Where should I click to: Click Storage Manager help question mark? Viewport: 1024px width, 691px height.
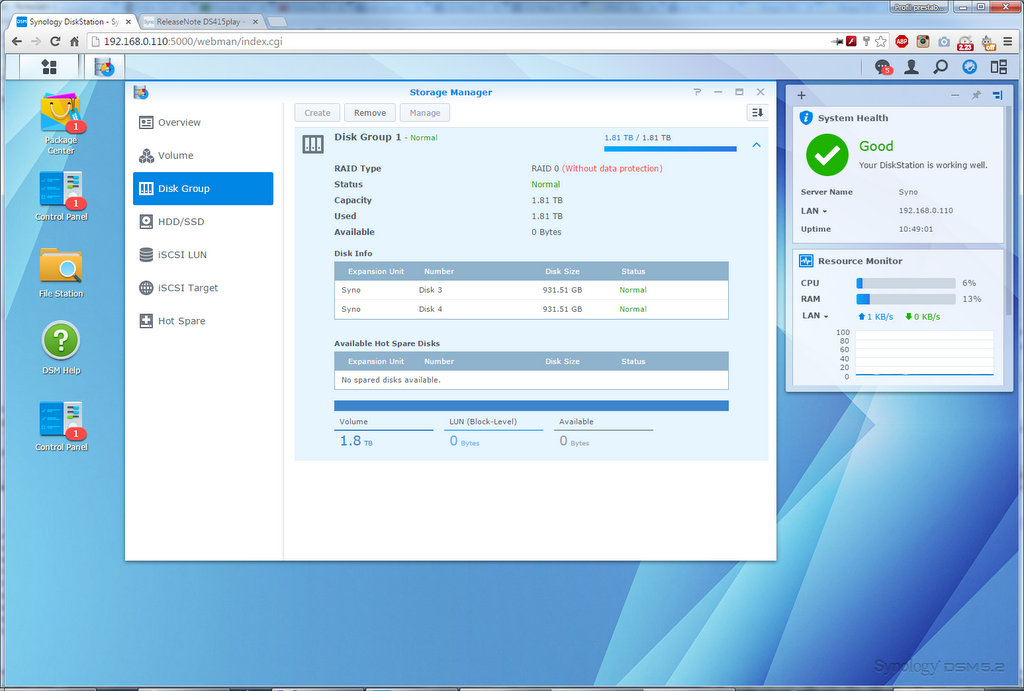(697, 92)
